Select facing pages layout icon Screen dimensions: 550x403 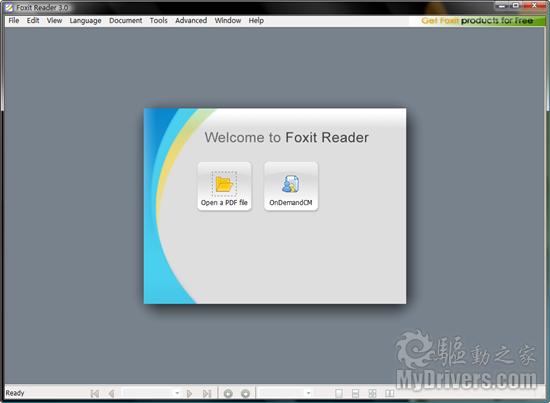pyautogui.click(x=389, y=394)
